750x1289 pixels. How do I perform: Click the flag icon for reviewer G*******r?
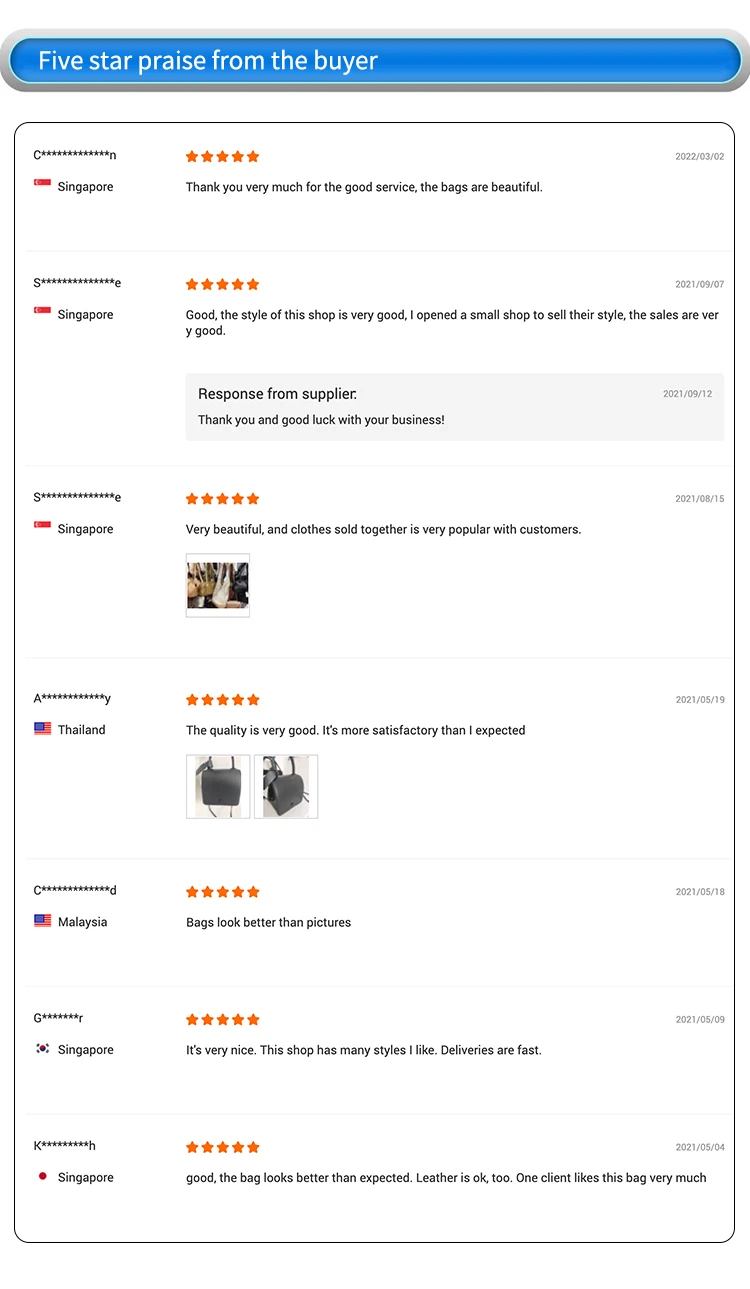click(42, 1049)
